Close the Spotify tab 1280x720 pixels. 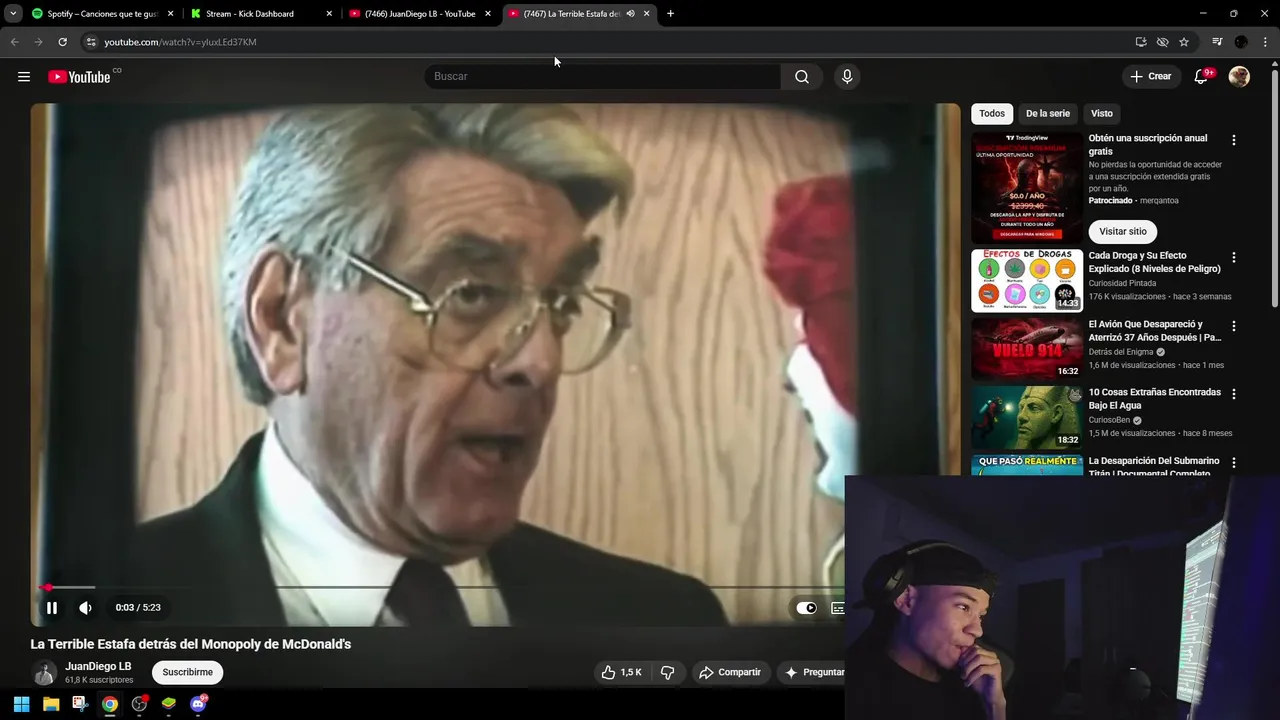(170, 14)
